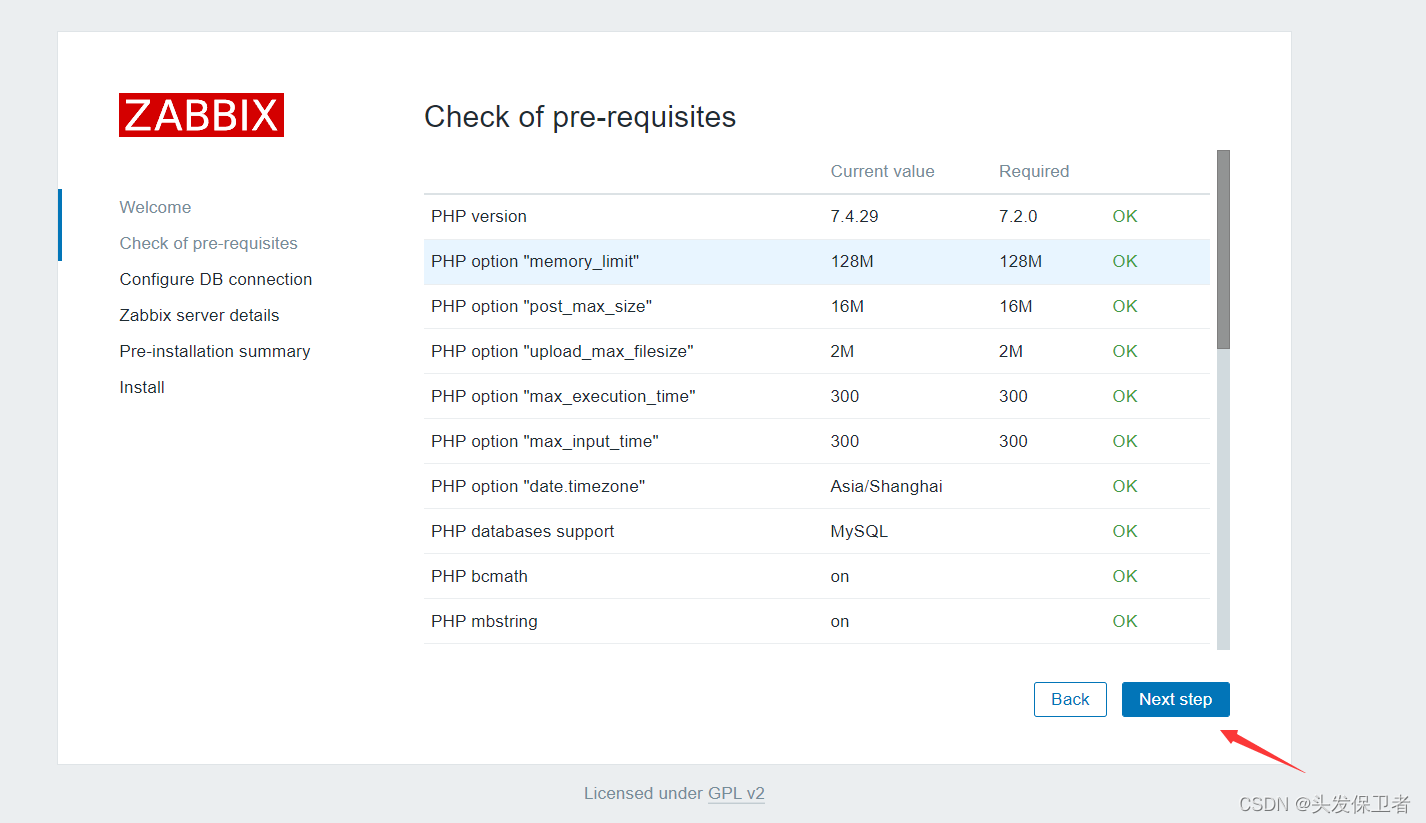Viewport: 1426px width, 823px height.
Task: Click OK status in PHP mbstring row
Action: (1125, 621)
